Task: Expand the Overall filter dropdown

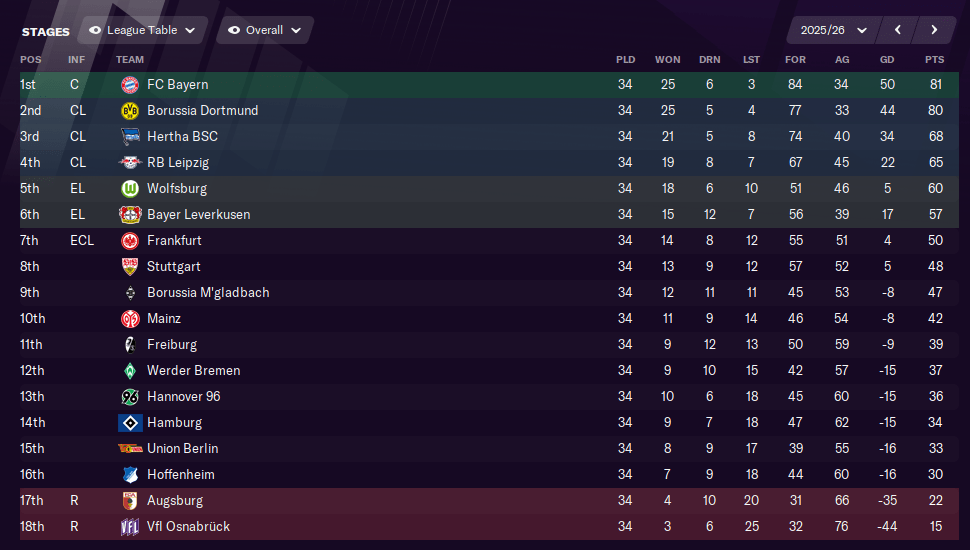Action: tap(265, 30)
